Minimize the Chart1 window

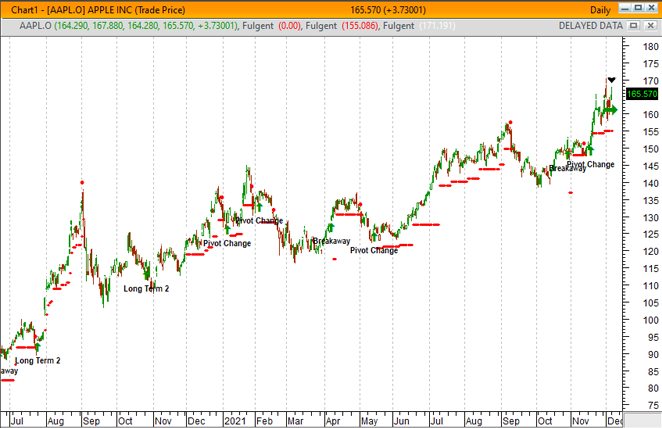coord(625,8)
